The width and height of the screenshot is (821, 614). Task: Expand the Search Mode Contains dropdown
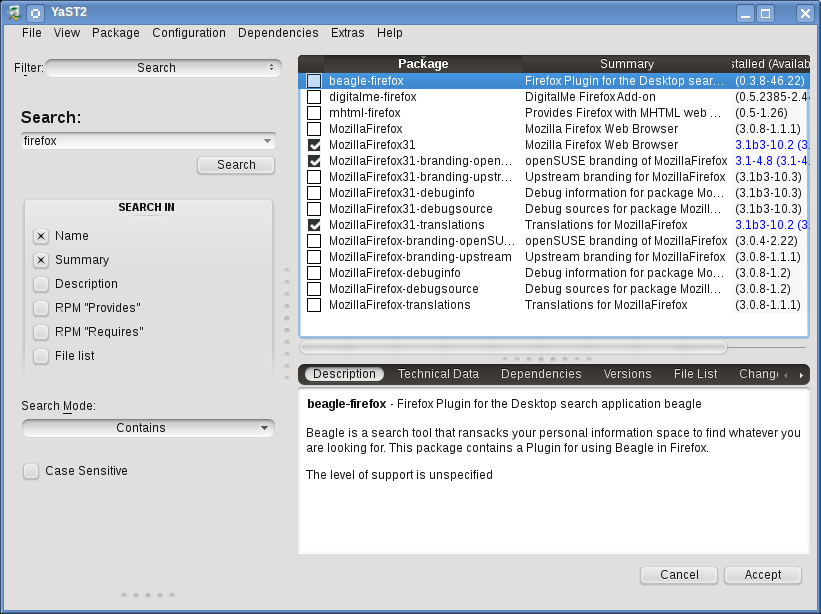tap(148, 428)
